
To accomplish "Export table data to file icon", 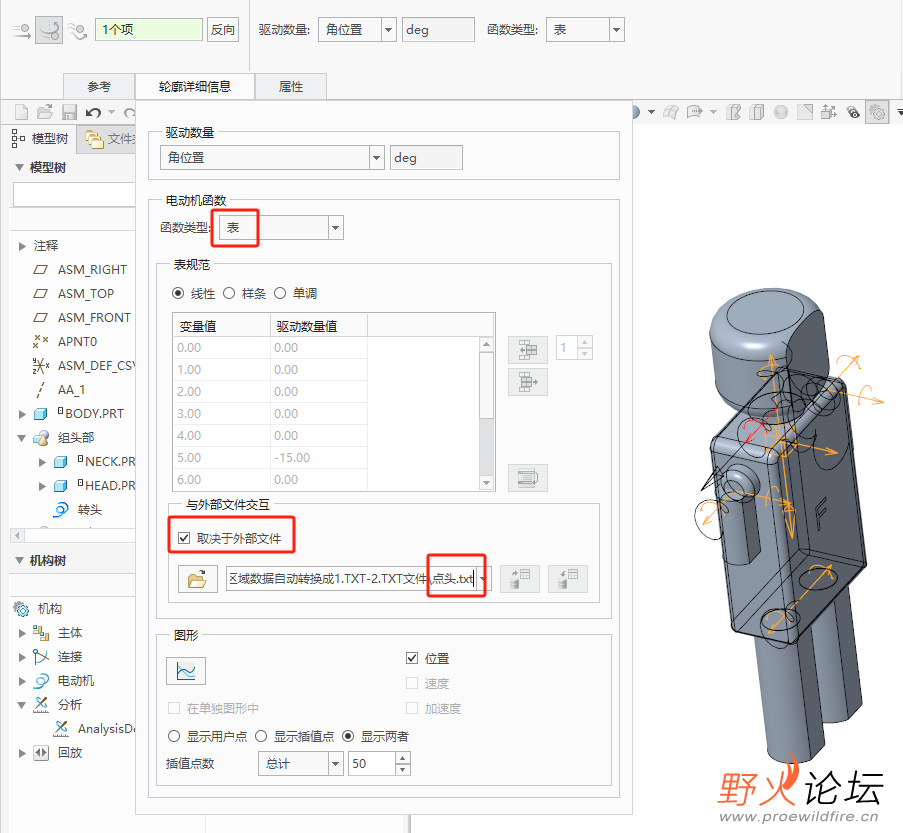I will click(568, 579).
